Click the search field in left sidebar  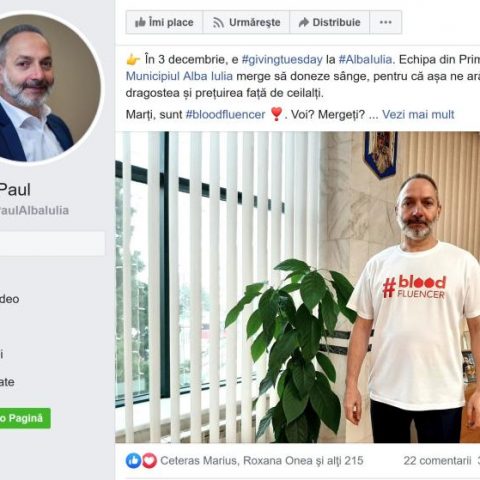[52, 244]
